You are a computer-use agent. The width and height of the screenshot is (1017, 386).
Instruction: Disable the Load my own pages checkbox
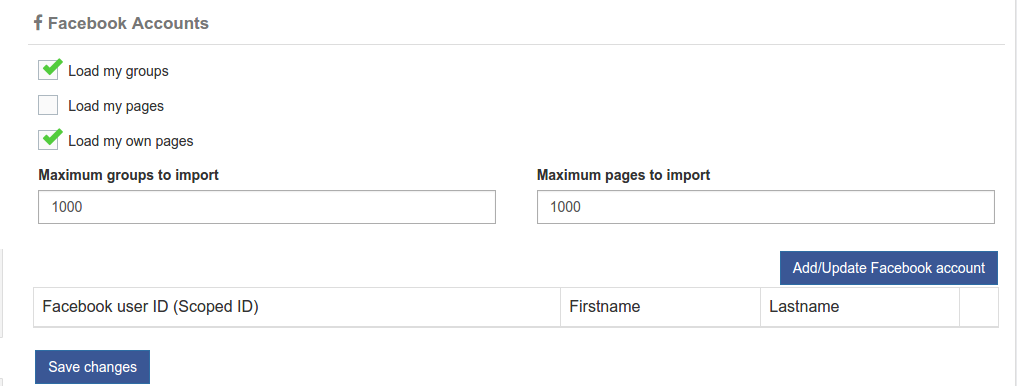coord(48,140)
